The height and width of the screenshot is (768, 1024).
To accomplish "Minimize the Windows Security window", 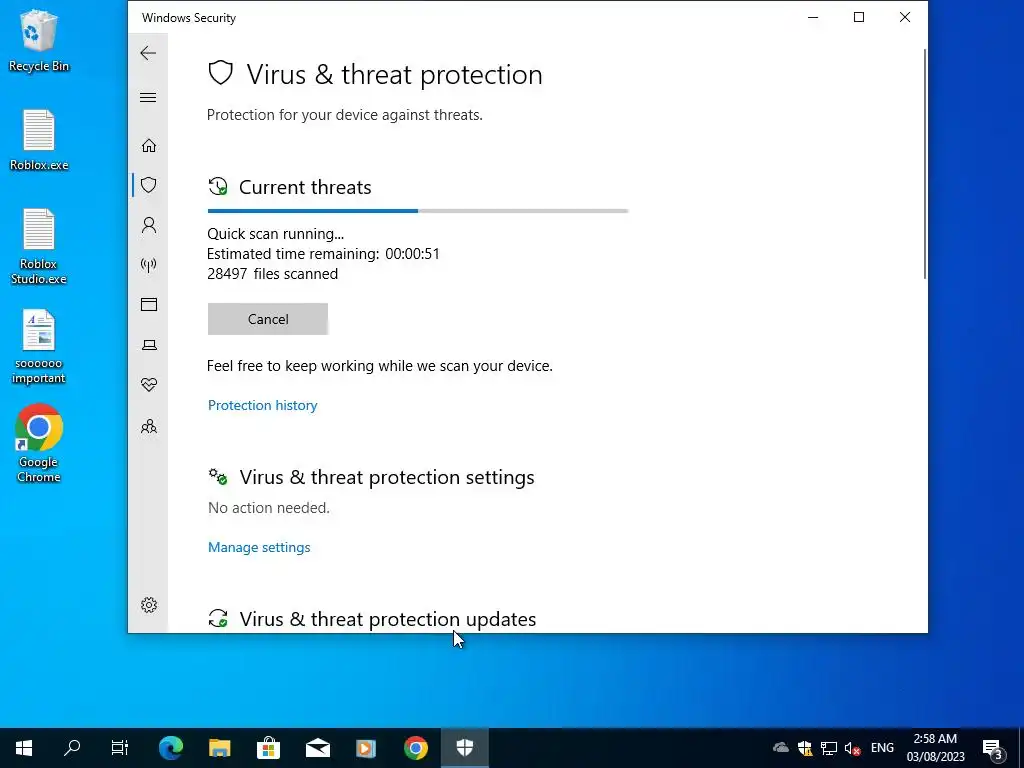I will click(813, 18).
